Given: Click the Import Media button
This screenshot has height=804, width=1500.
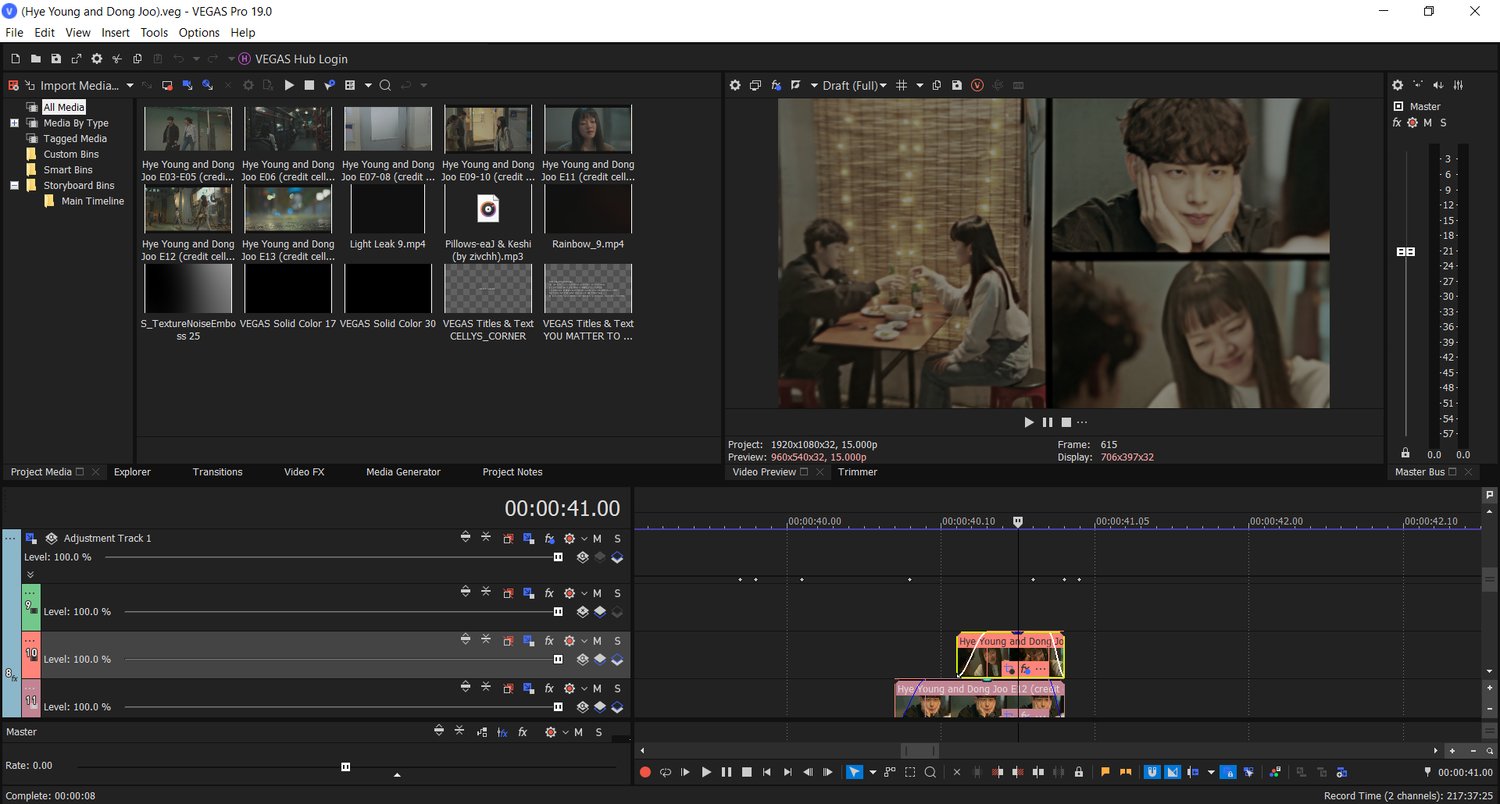Looking at the screenshot, I should pyautogui.click(x=72, y=86).
